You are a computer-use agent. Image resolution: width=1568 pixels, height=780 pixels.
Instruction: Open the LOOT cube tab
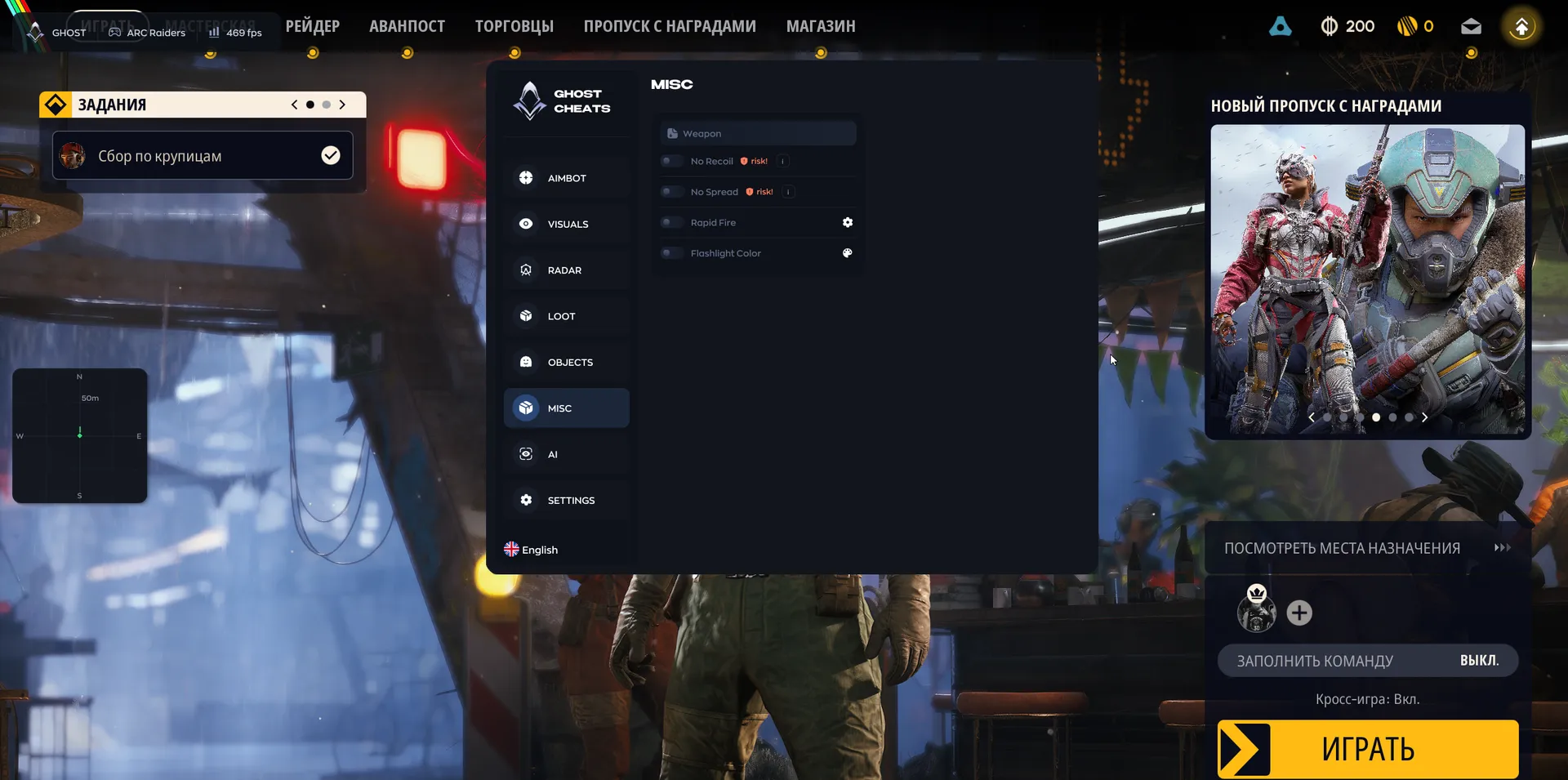pyautogui.click(x=566, y=316)
